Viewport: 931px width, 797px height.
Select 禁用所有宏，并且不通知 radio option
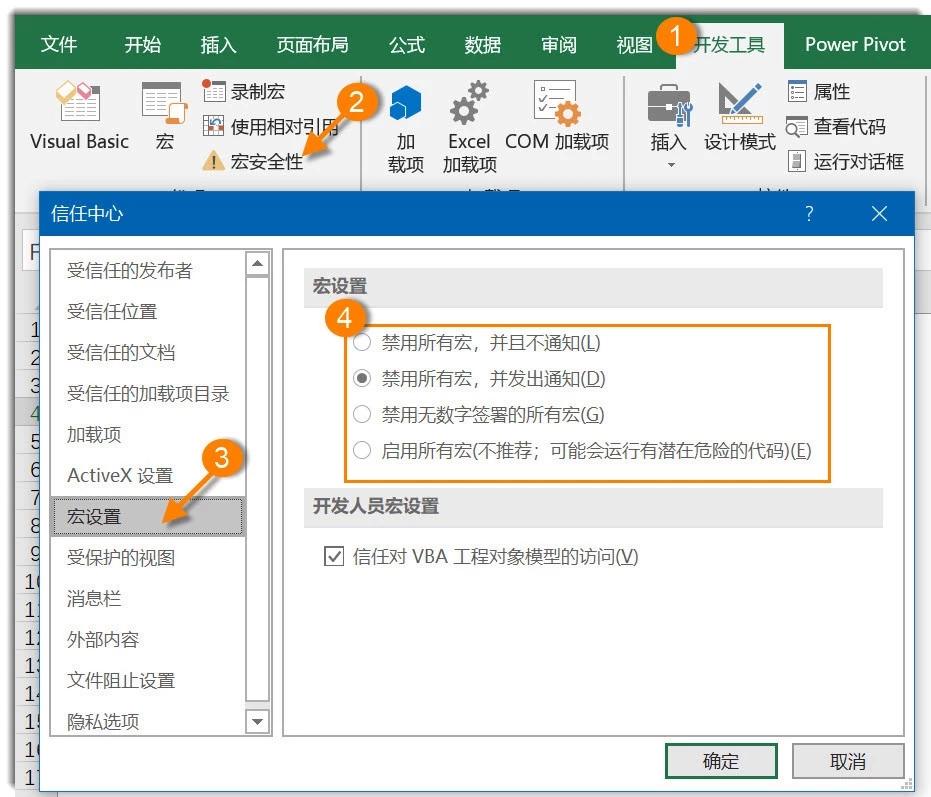tap(362, 343)
